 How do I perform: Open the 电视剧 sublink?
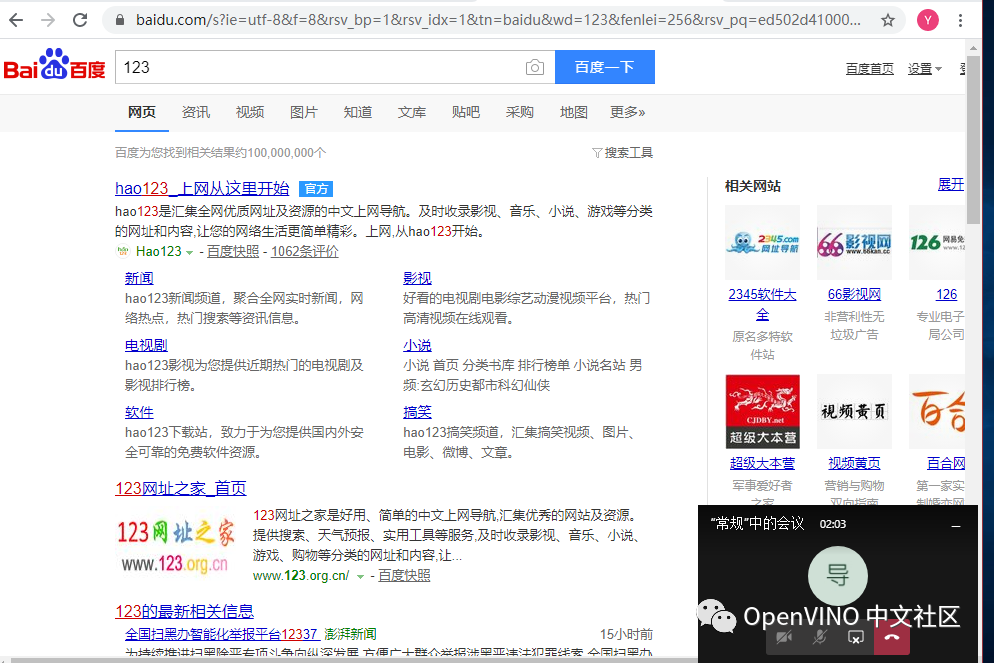pos(146,345)
